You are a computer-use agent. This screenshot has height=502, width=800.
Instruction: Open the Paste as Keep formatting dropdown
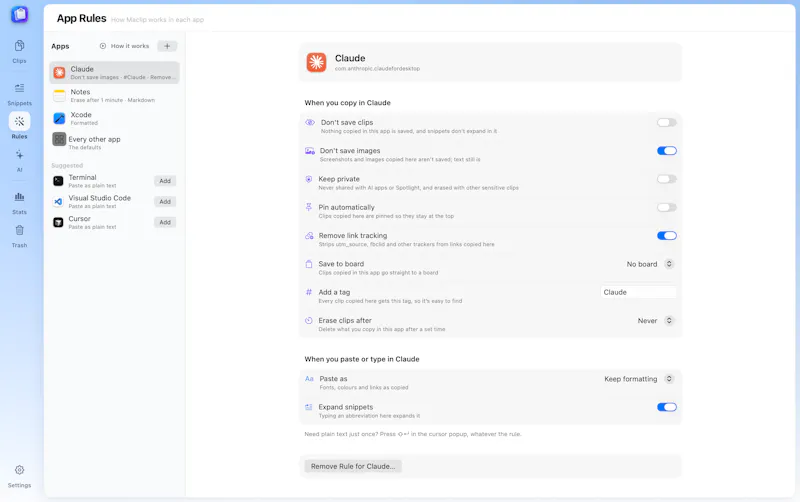tap(639, 379)
